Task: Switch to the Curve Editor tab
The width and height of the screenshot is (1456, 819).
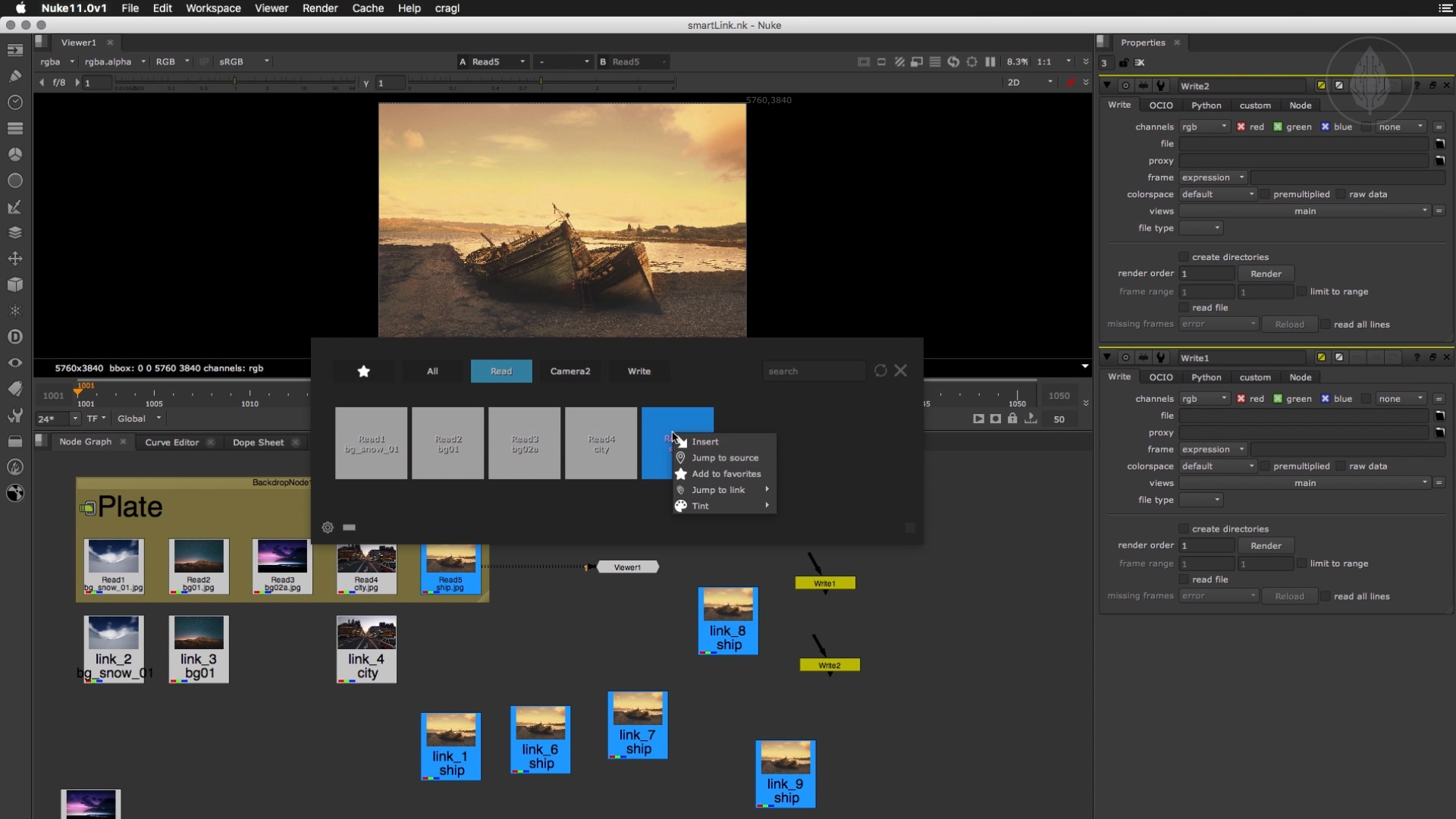Action: coord(172,442)
